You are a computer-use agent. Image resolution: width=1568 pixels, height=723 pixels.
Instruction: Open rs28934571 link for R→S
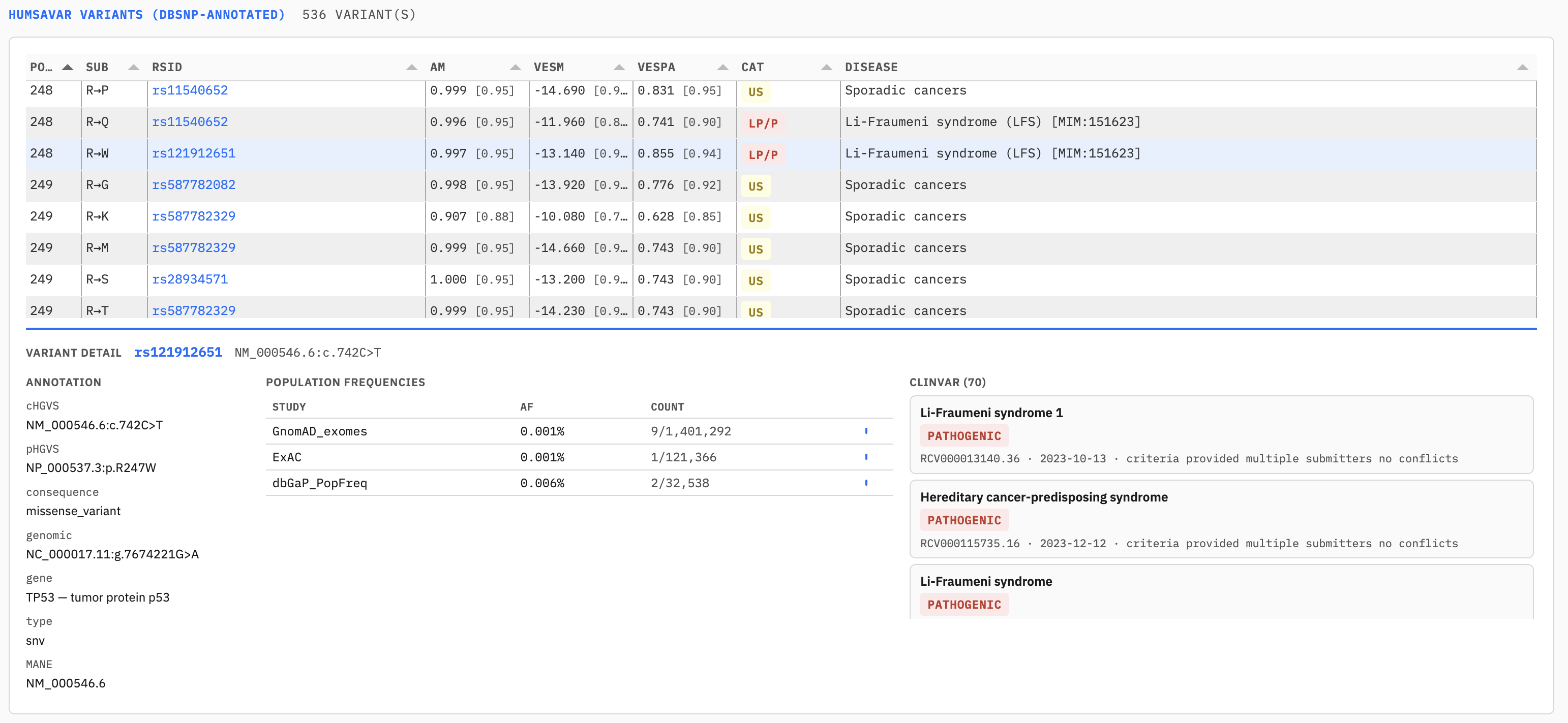[x=190, y=280]
